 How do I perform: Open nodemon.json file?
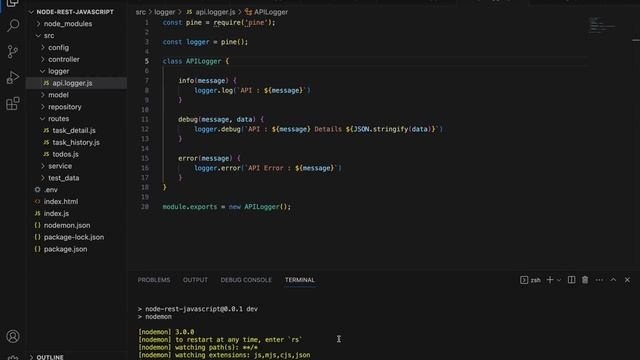click(x=67, y=225)
